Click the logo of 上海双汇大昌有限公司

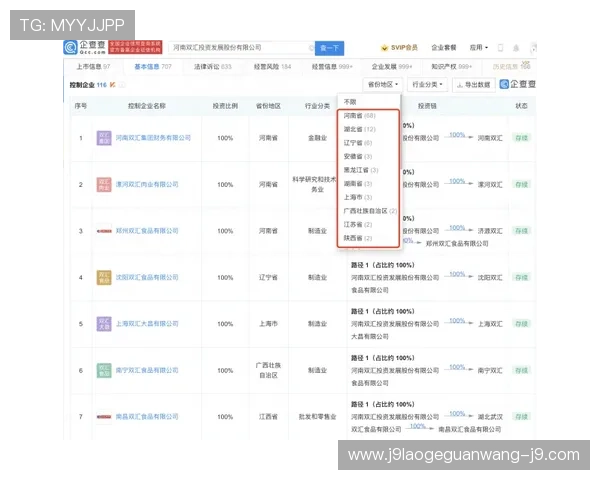[104, 324]
